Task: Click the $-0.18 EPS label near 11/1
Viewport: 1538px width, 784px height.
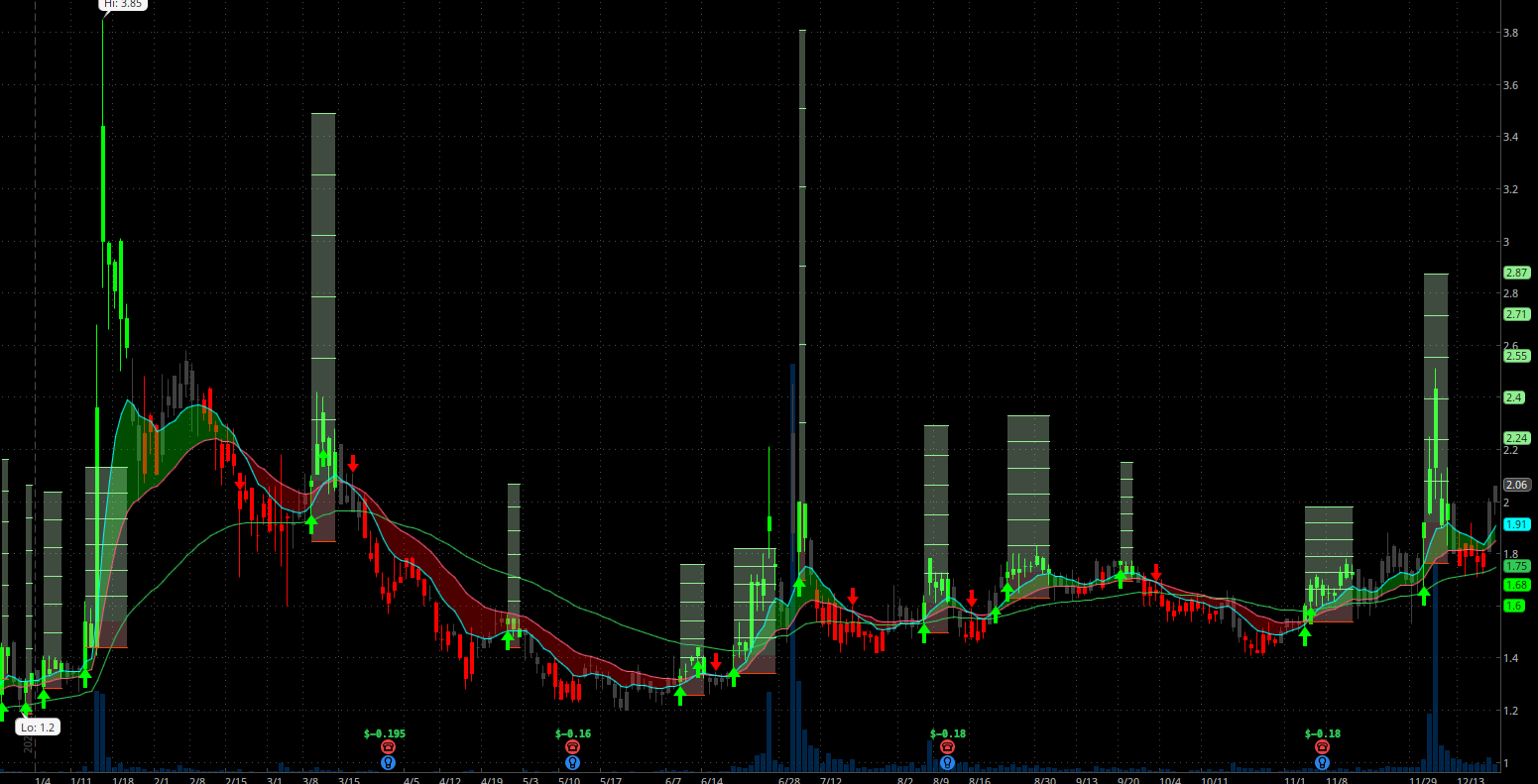Action: (1323, 733)
